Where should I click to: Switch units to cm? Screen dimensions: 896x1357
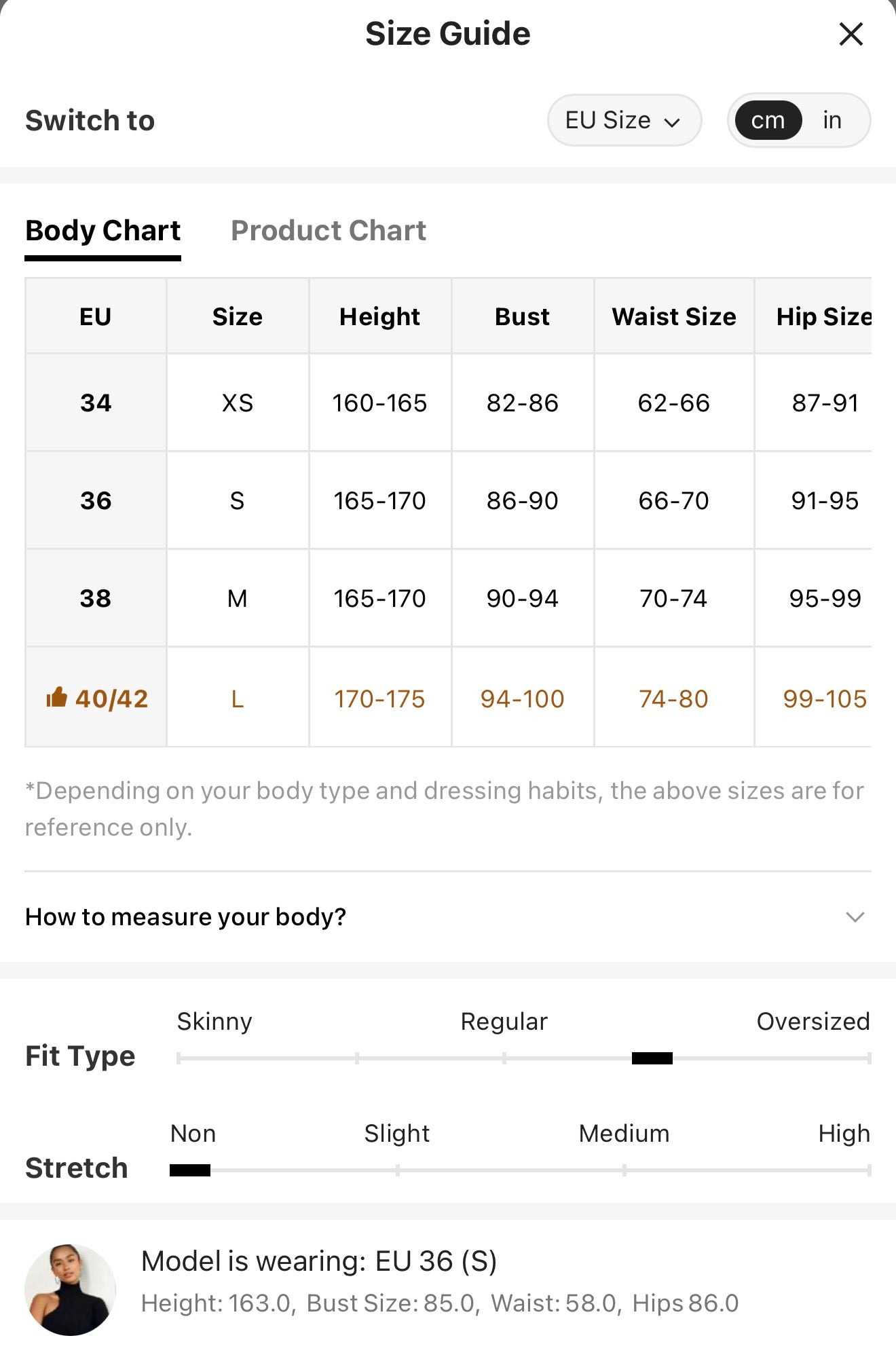(x=768, y=120)
